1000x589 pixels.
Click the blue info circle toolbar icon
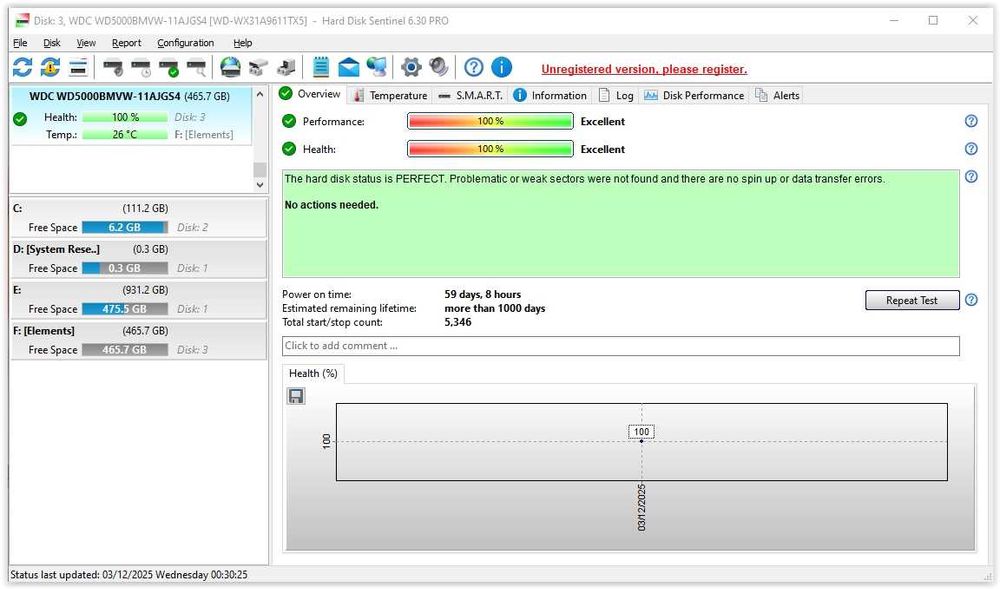[501, 67]
